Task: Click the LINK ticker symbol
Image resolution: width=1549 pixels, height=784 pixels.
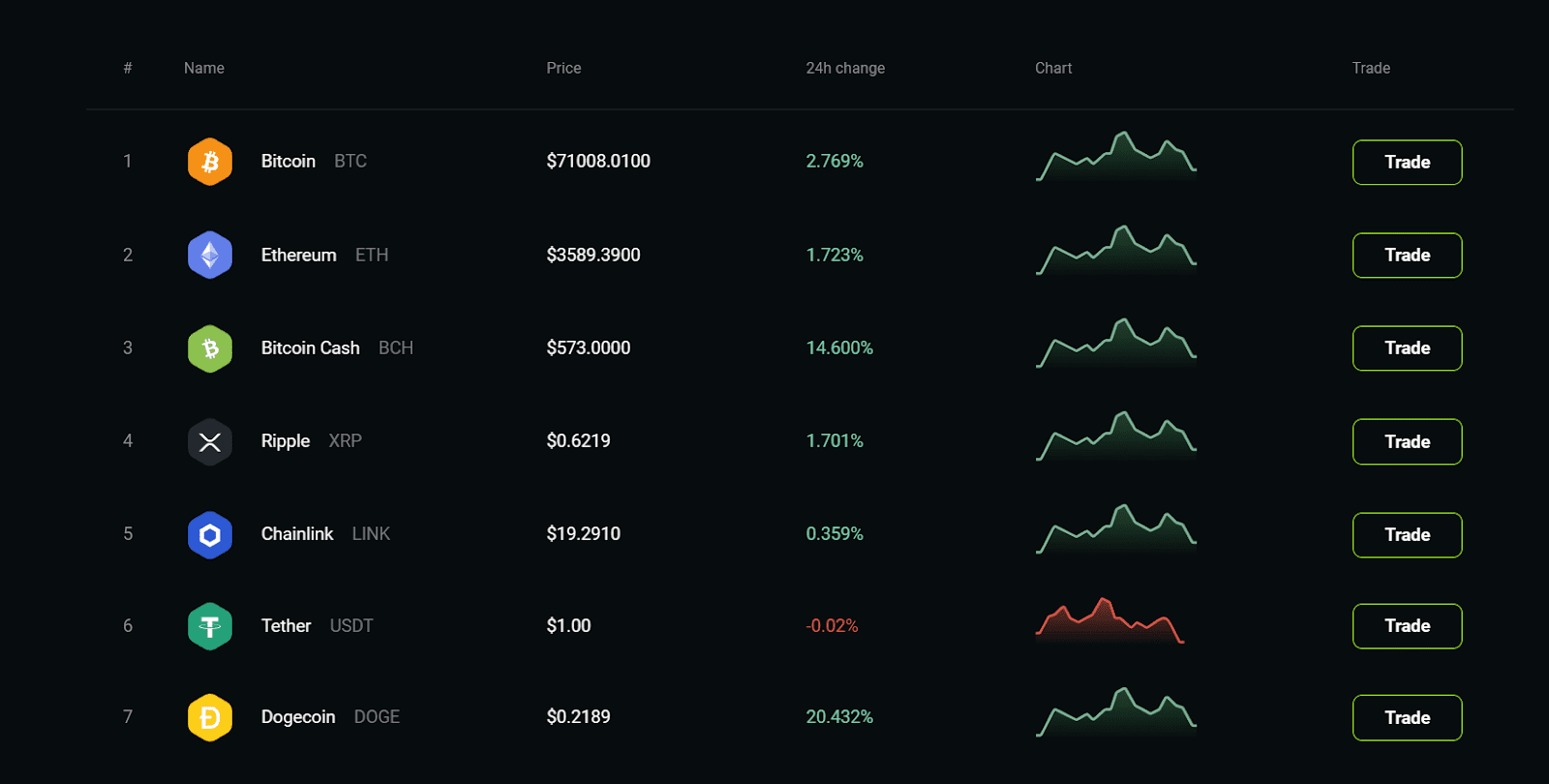Action: coord(371,533)
